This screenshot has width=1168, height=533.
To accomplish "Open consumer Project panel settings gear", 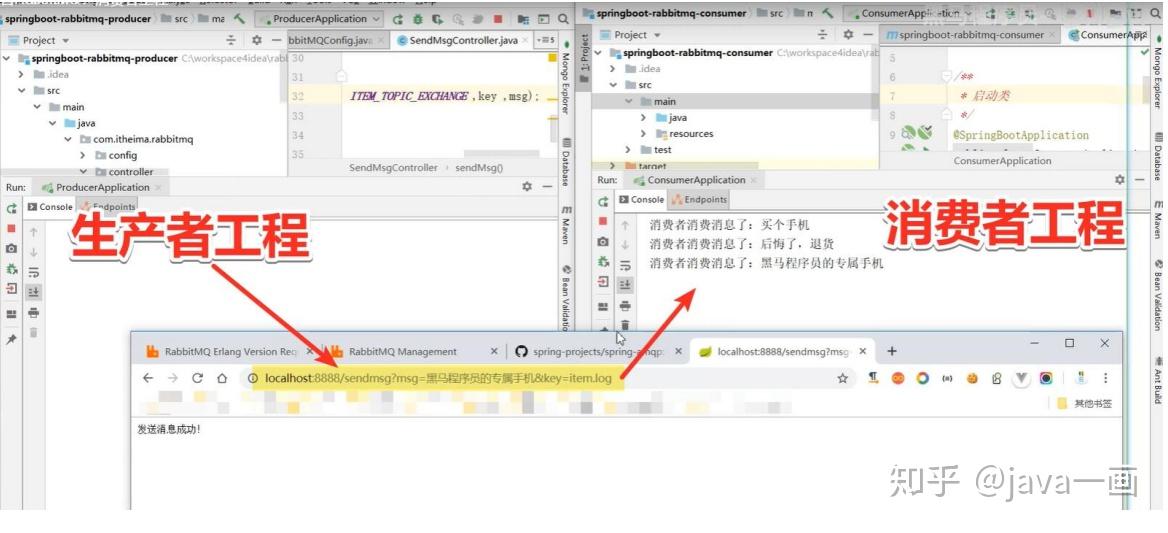I will tap(848, 34).
